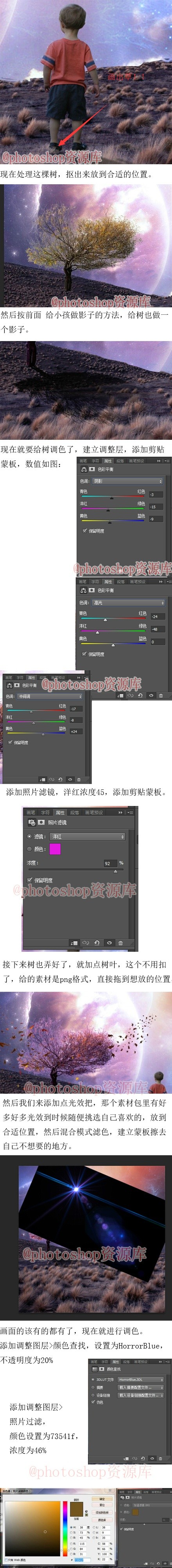The image size is (172, 1568).
Task: Select the 摘要 radio button
Action: coord(93,1388)
